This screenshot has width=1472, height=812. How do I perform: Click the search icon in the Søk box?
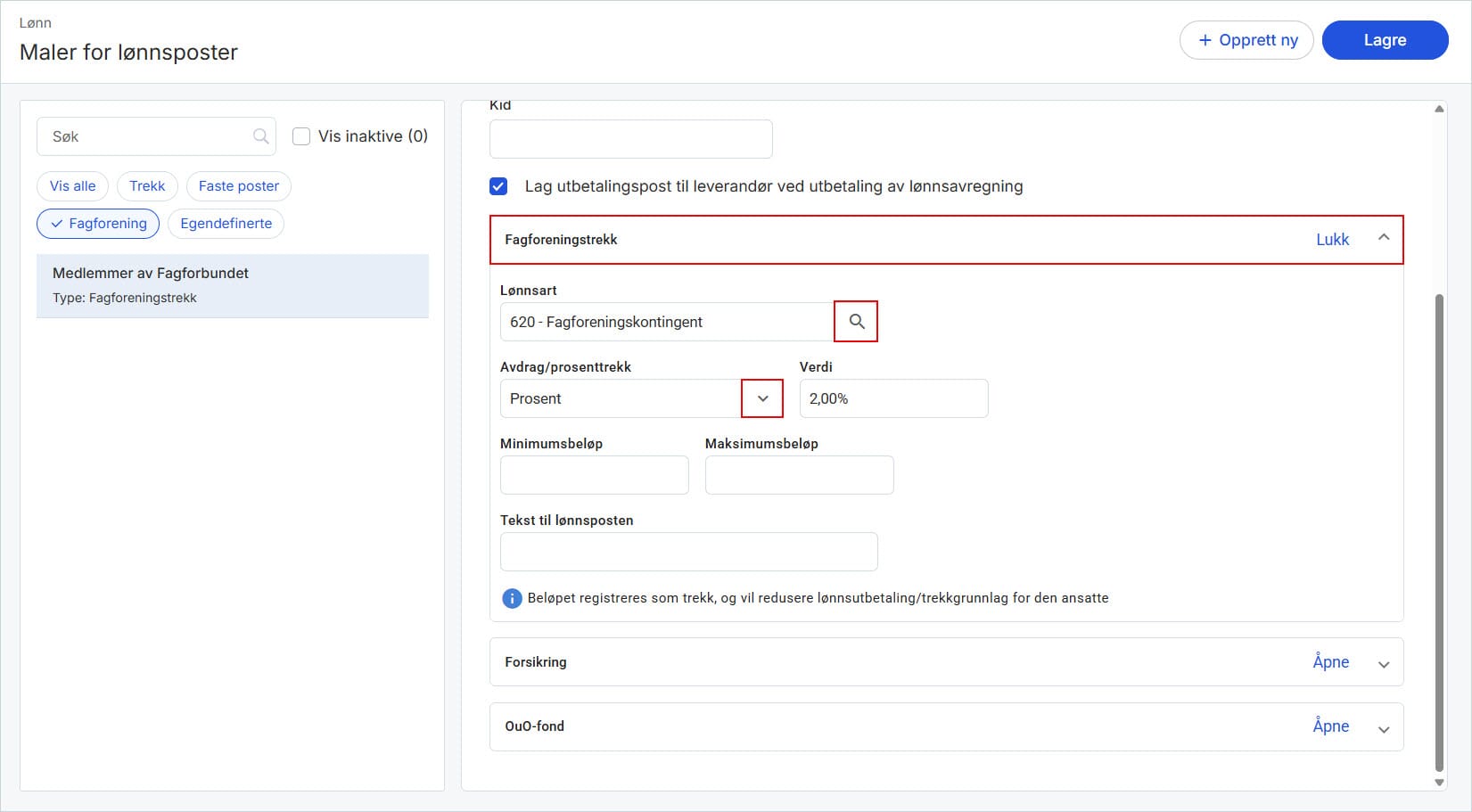pos(260,136)
